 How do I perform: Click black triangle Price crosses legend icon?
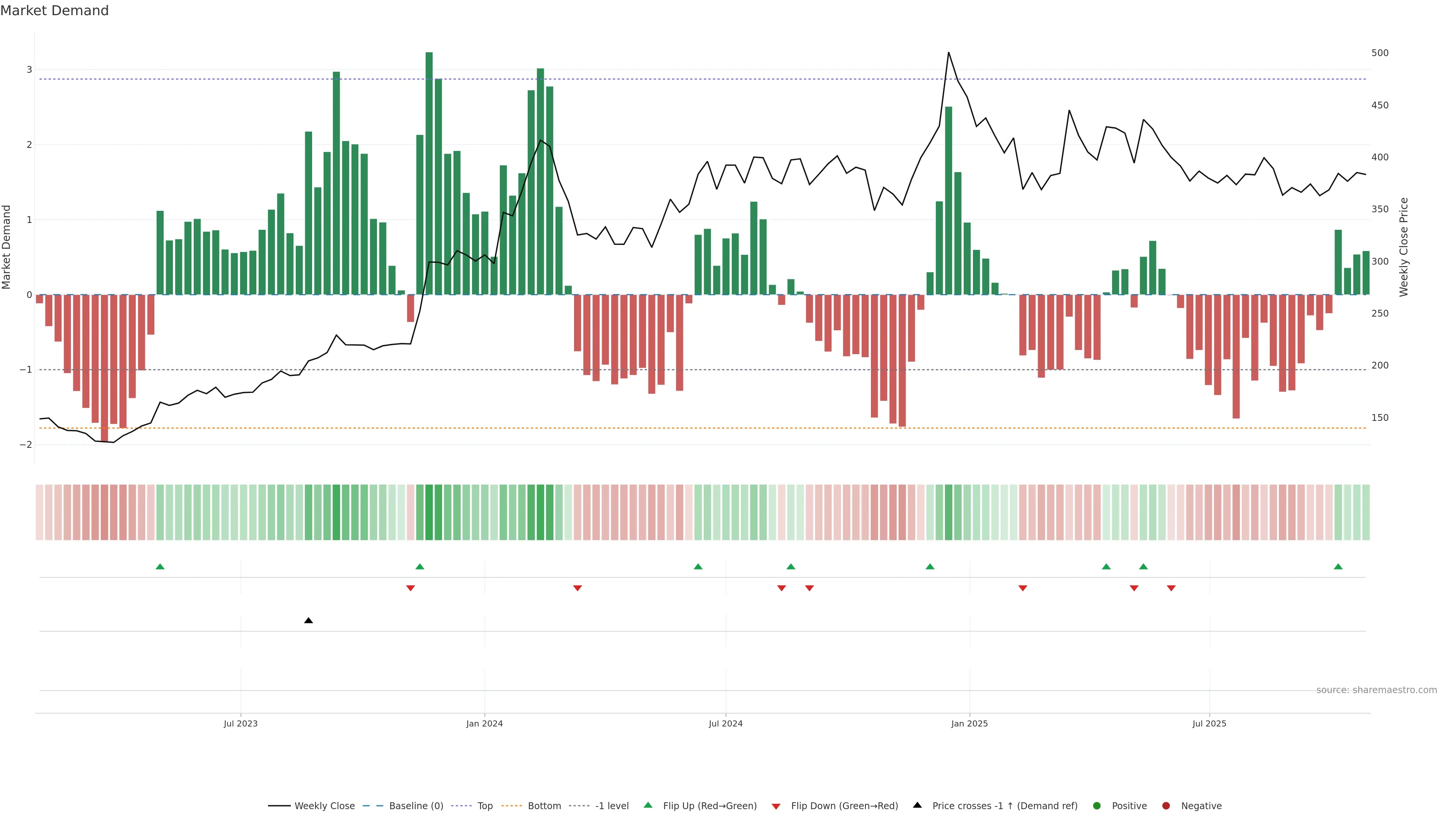tap(917, 805)
